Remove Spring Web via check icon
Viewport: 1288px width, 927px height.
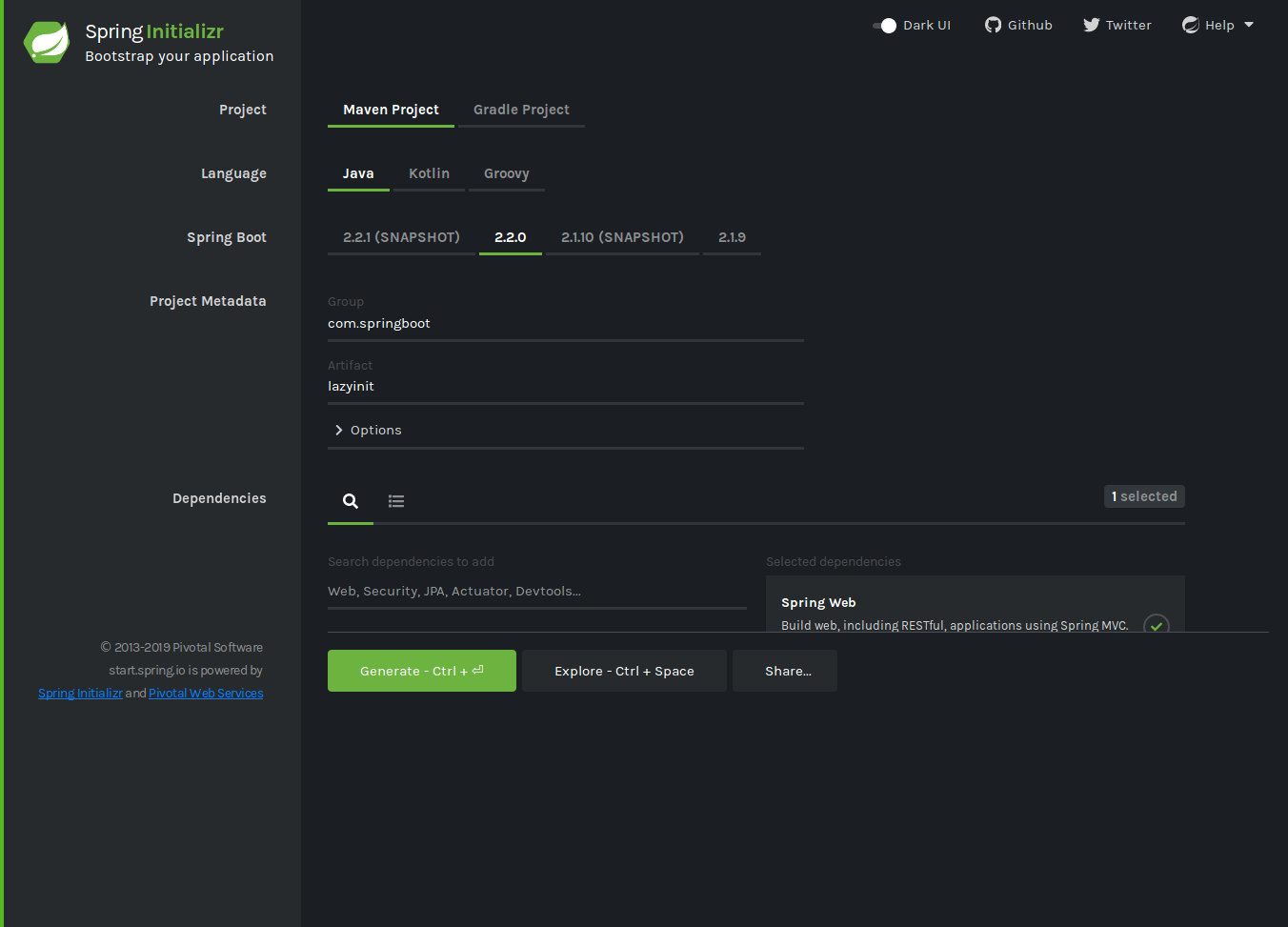pyautogui.click(x=1157, y=625)
